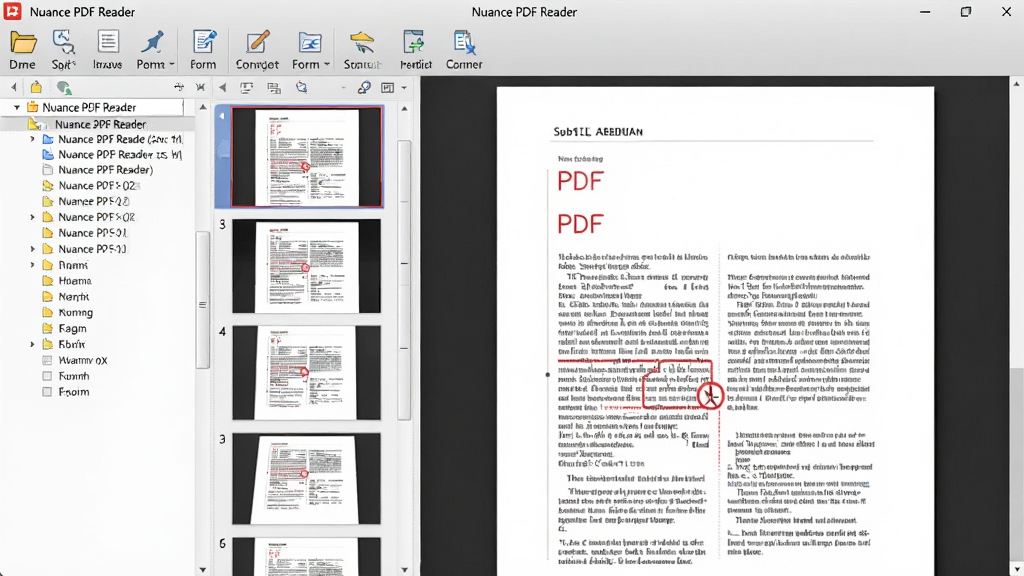
Task: Click the tree panel scroll-up arrow
Action: [x=202, y=107]
